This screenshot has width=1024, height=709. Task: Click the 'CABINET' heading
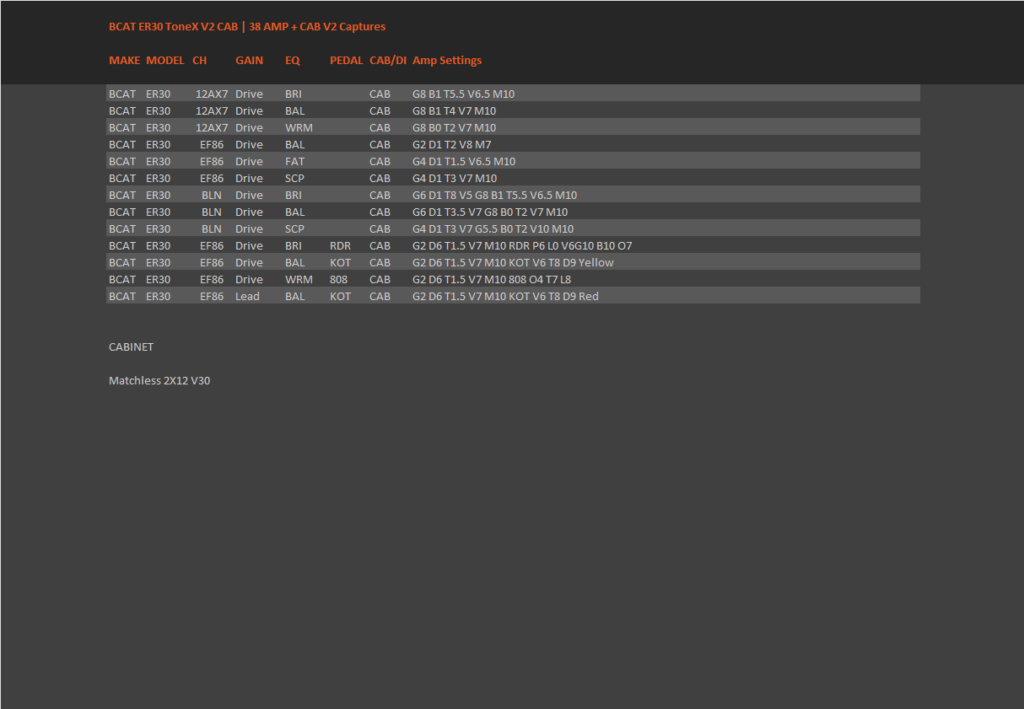tap(131, 347)
